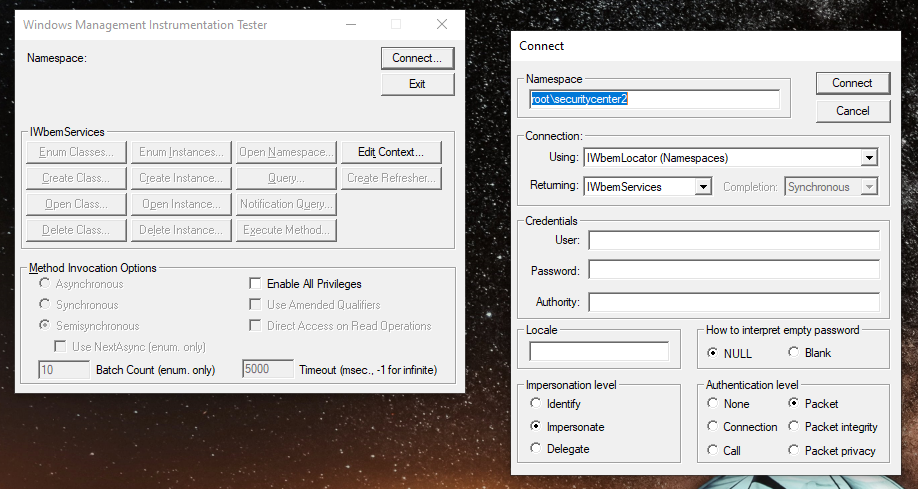Image resolution: width=918 pixels, height=489 pixels.
Task: Choose Packet privacy authentication level
Action: coord(794,451)
